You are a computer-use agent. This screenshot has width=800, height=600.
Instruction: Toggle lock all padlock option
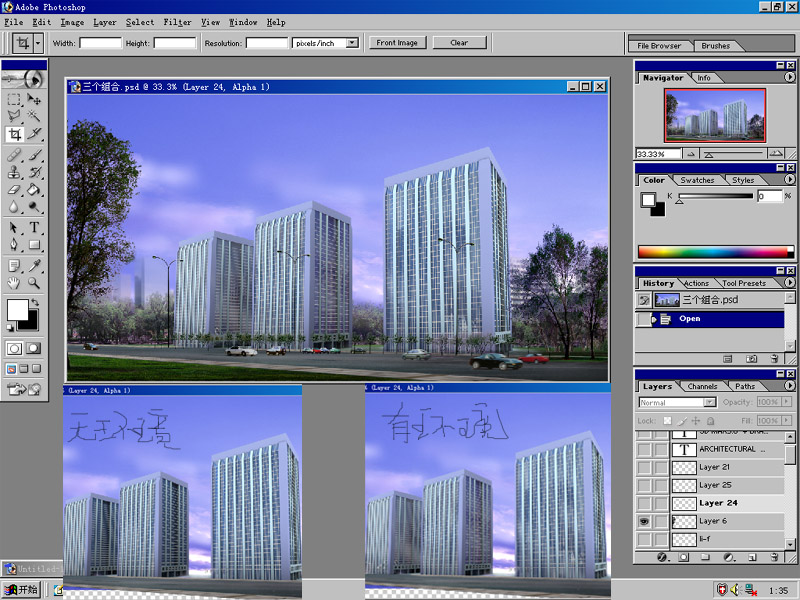pos(710,421)
